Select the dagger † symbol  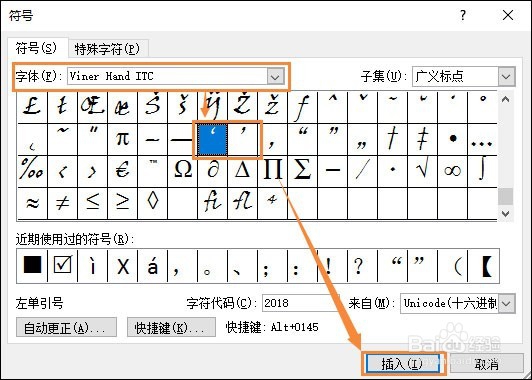(x=393, y=139)
